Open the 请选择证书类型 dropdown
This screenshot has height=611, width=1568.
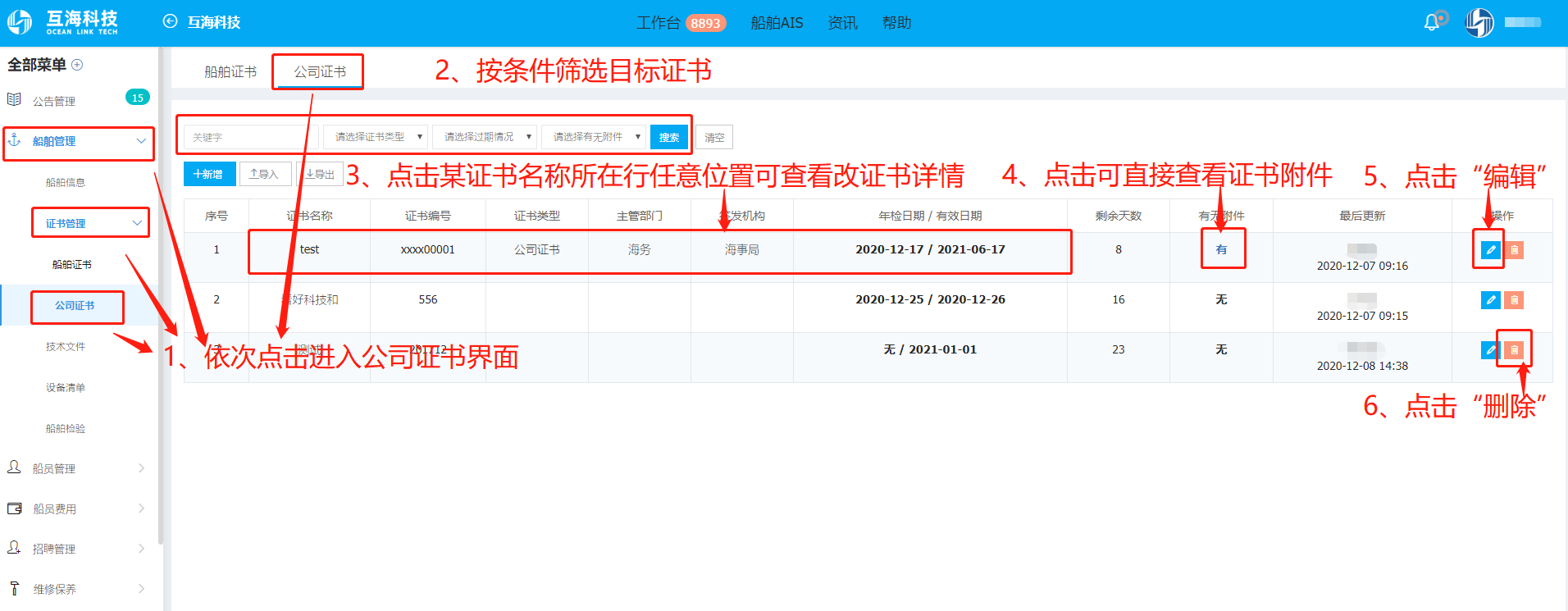click(x=375, y=137)
